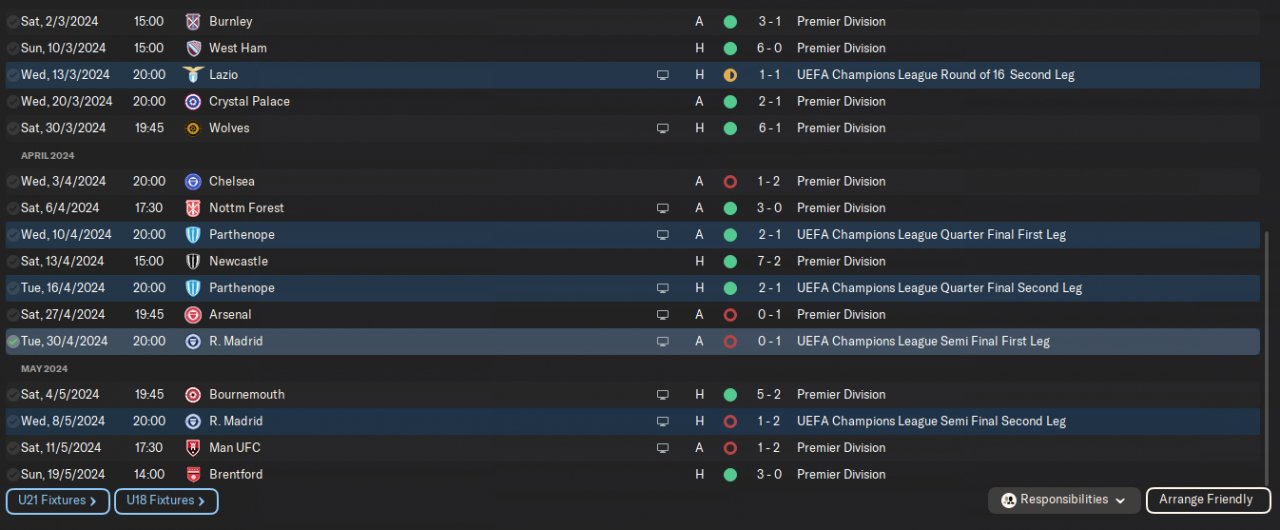This screenshot has width=1280, height=530.
Task: Click TV broadcast icon on Wolves fixture
Action: click(x=662, y=128)
